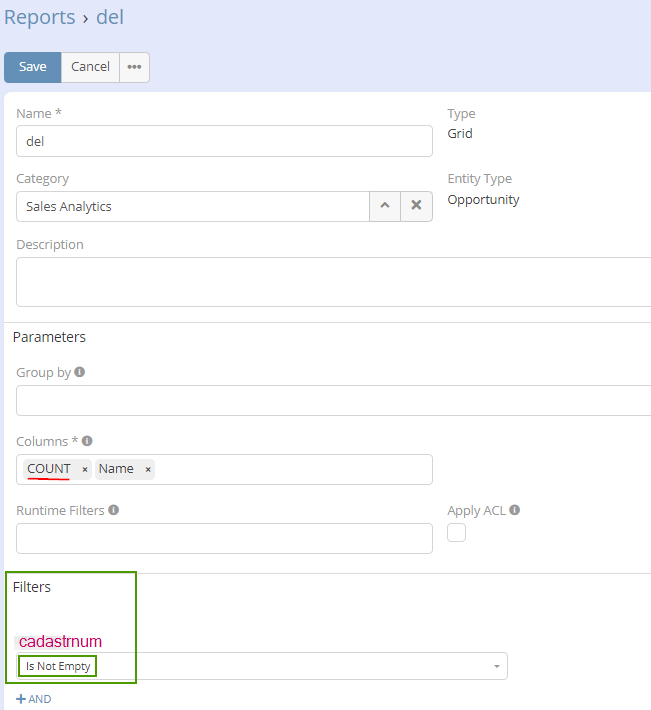The image size is (651, 710).
Task: Click the Runtime Filters field
Action: [224, 538]
